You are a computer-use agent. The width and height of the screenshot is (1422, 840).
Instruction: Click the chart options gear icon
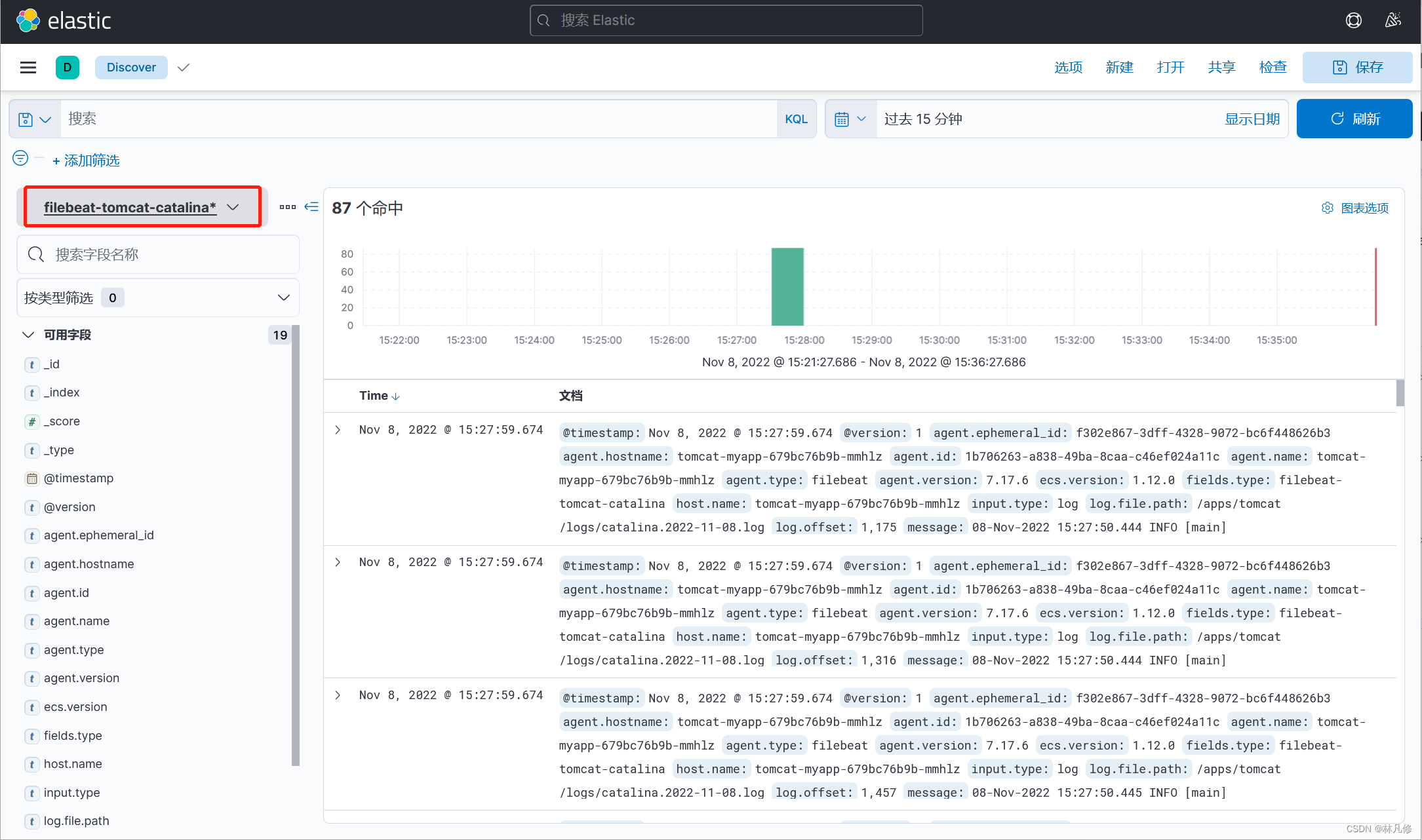[x=1327, y=208]
